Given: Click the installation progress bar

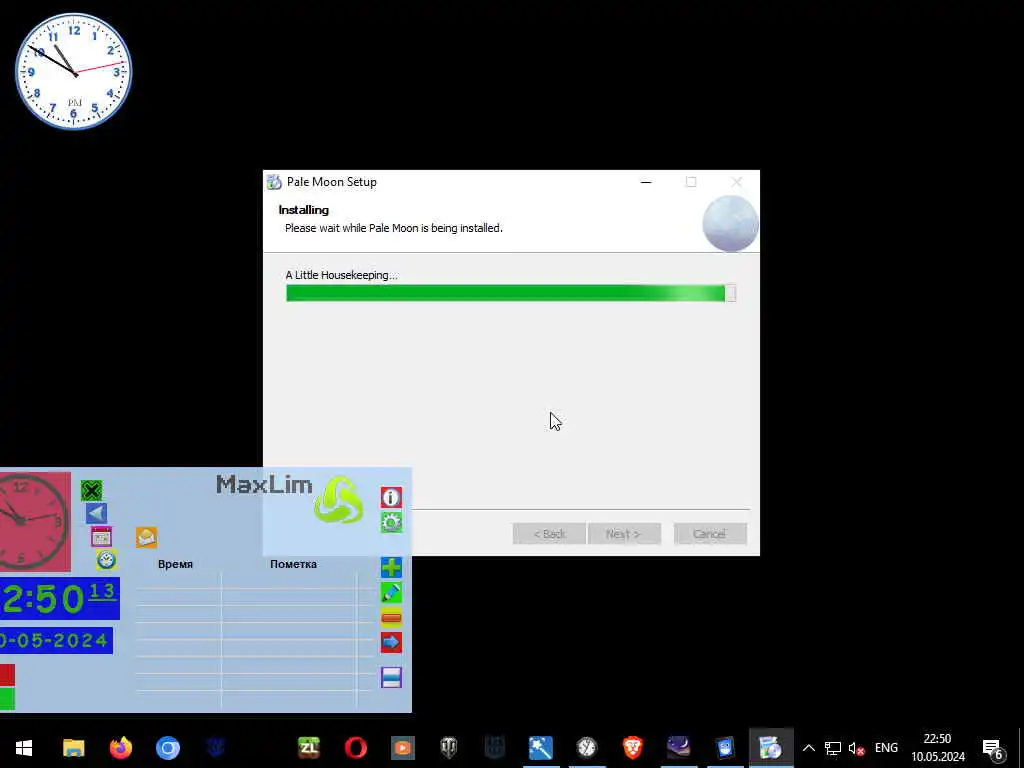Looking at the screenshot, I should pos(511,293).
